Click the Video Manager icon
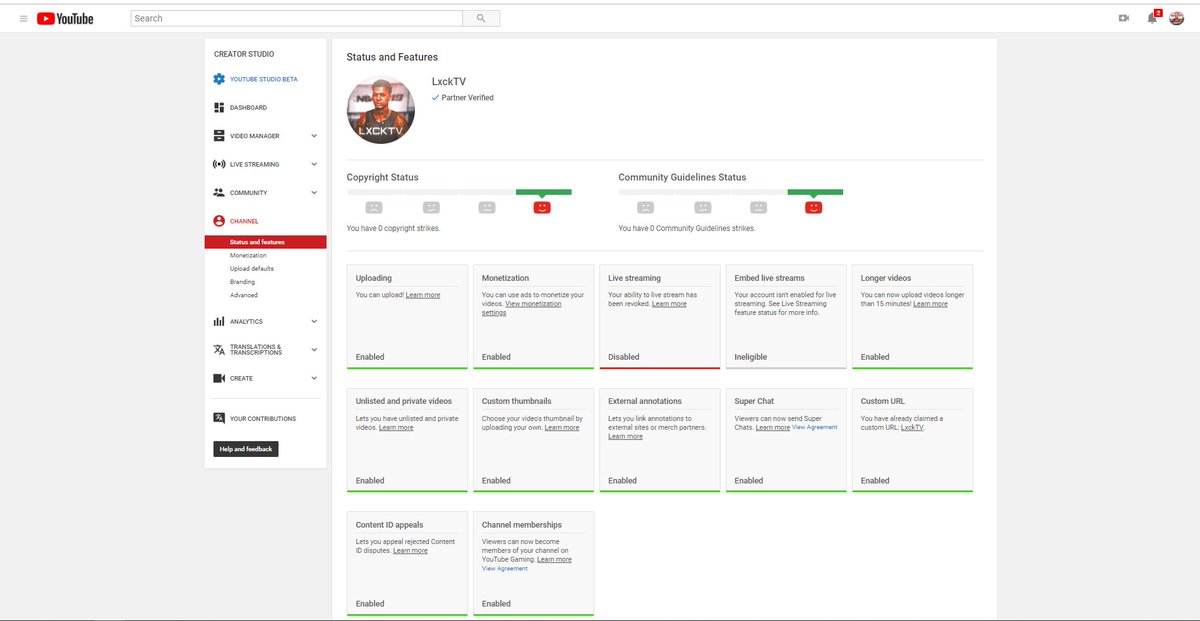This screenshot has height=621, width=1200. 219,136
